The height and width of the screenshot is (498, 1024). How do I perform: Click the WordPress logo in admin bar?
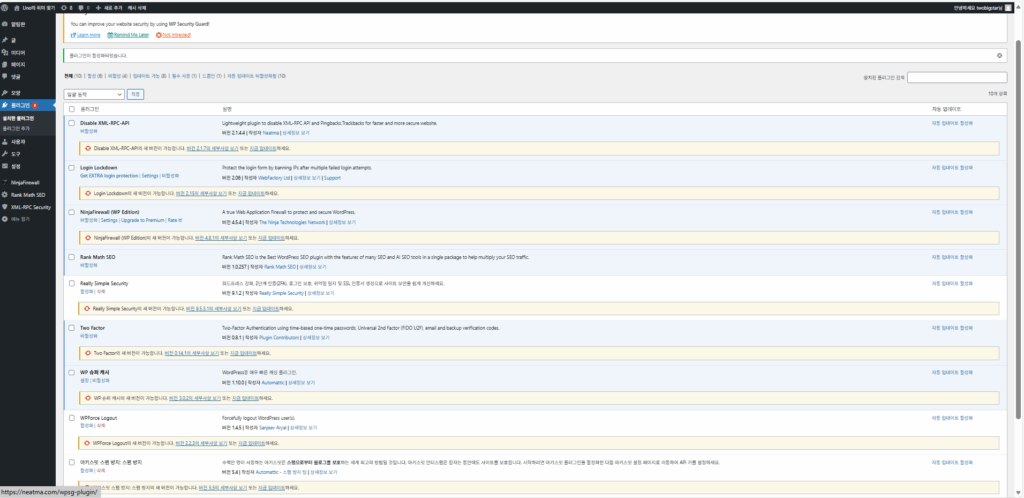(x=5, y=6)
